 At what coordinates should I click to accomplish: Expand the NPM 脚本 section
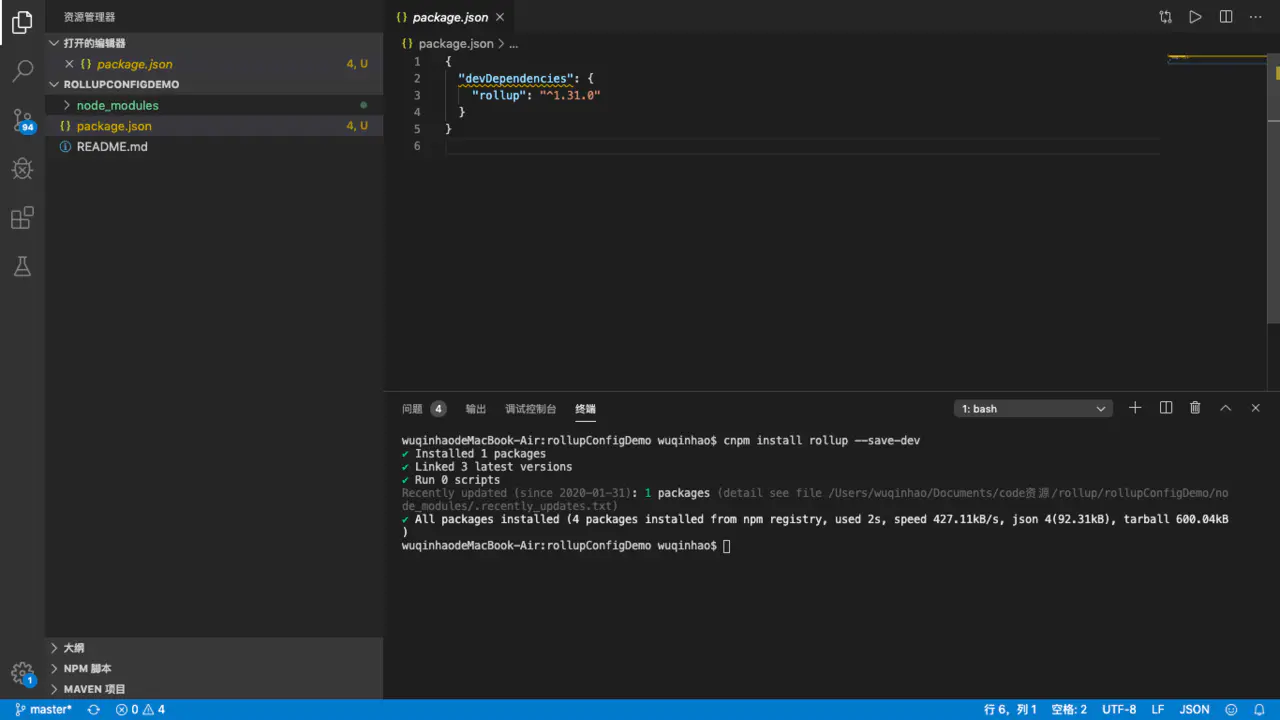(x=88, y=669)
